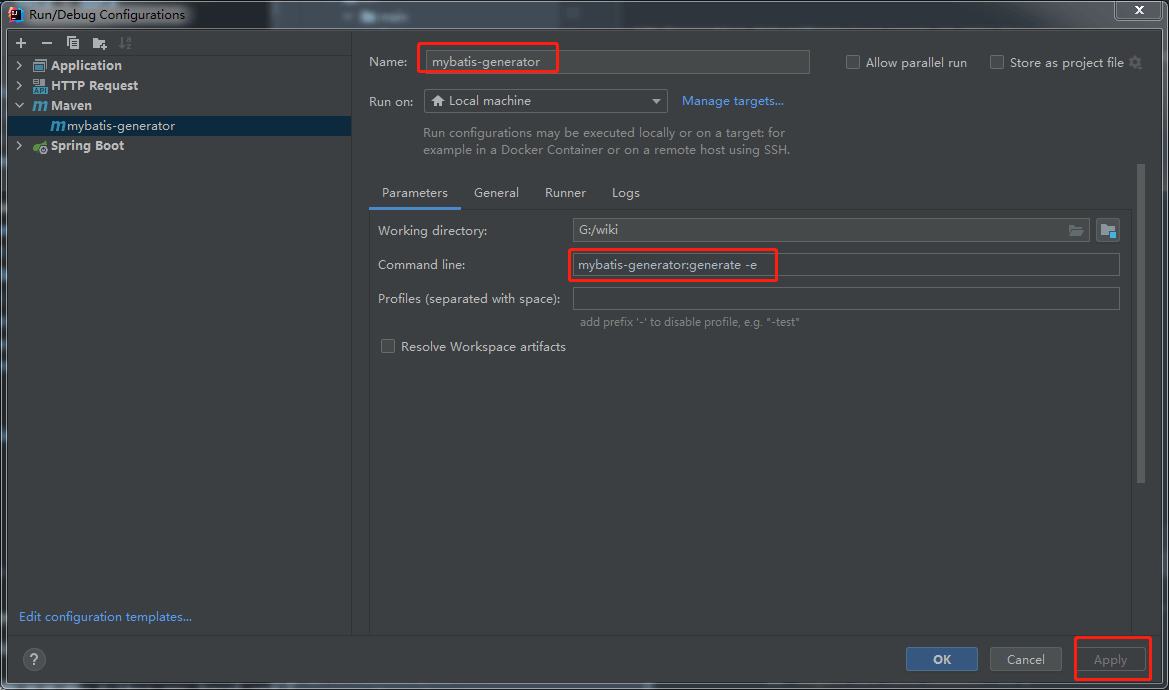Select the Application label in tree
This screenshot has height=690, width=1169.
pos(86,66)
